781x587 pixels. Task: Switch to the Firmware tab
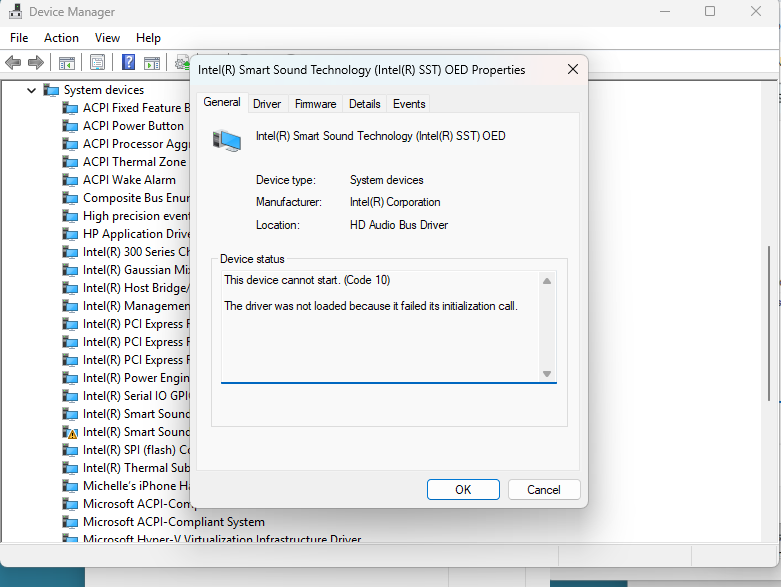coord(315,104)
